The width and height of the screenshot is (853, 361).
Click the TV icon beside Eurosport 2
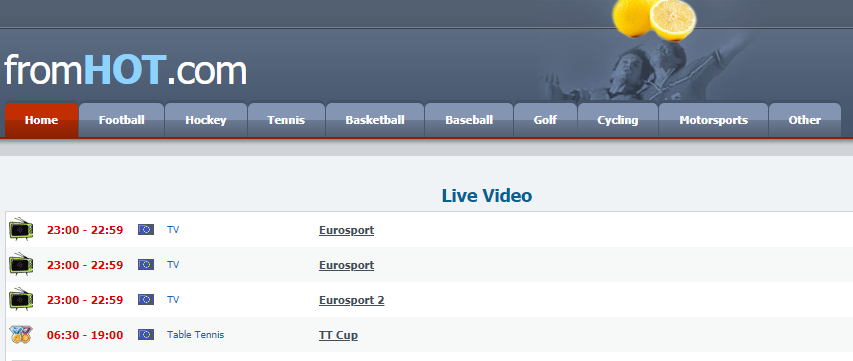point(21,300)
